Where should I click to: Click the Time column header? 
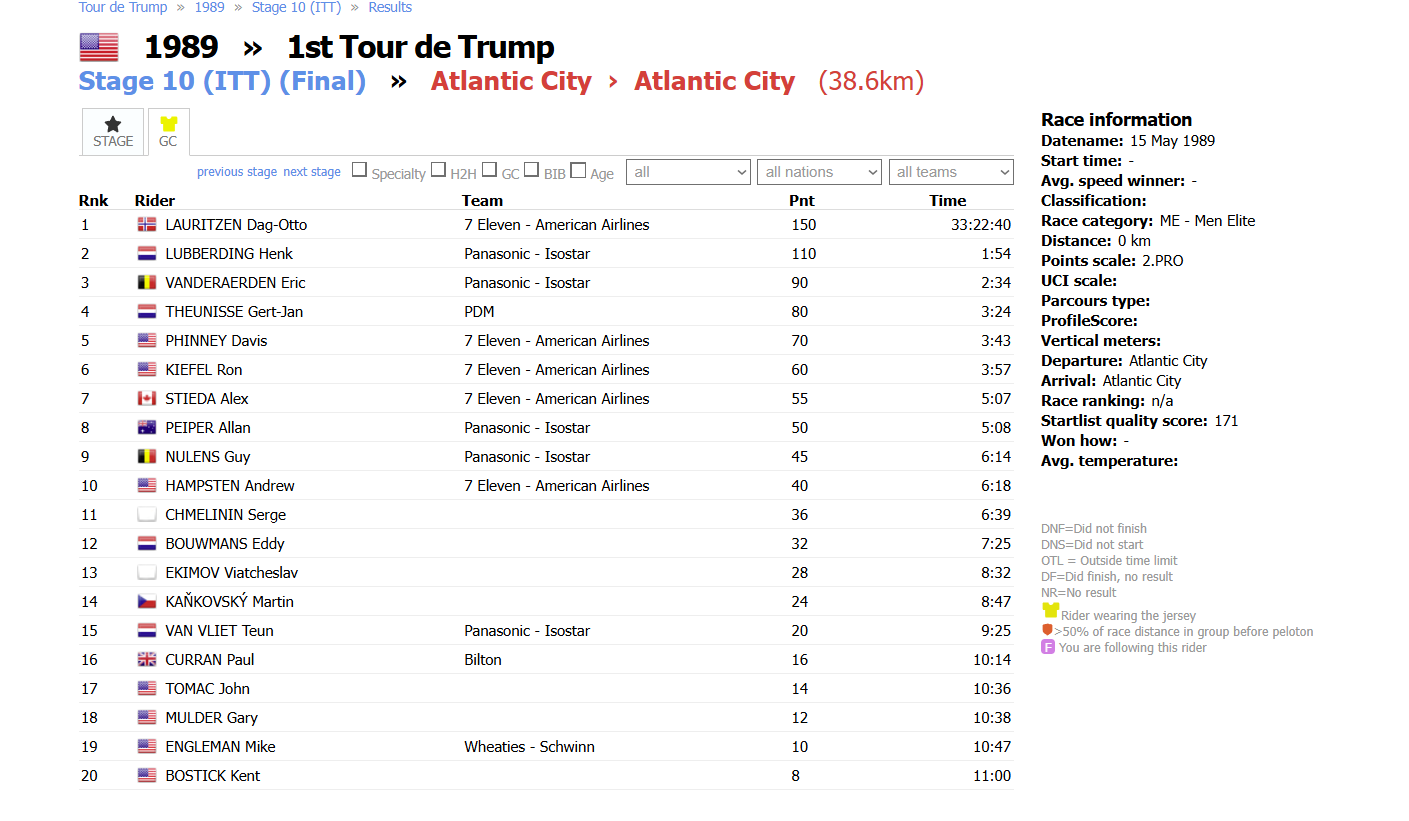[948, 201]
